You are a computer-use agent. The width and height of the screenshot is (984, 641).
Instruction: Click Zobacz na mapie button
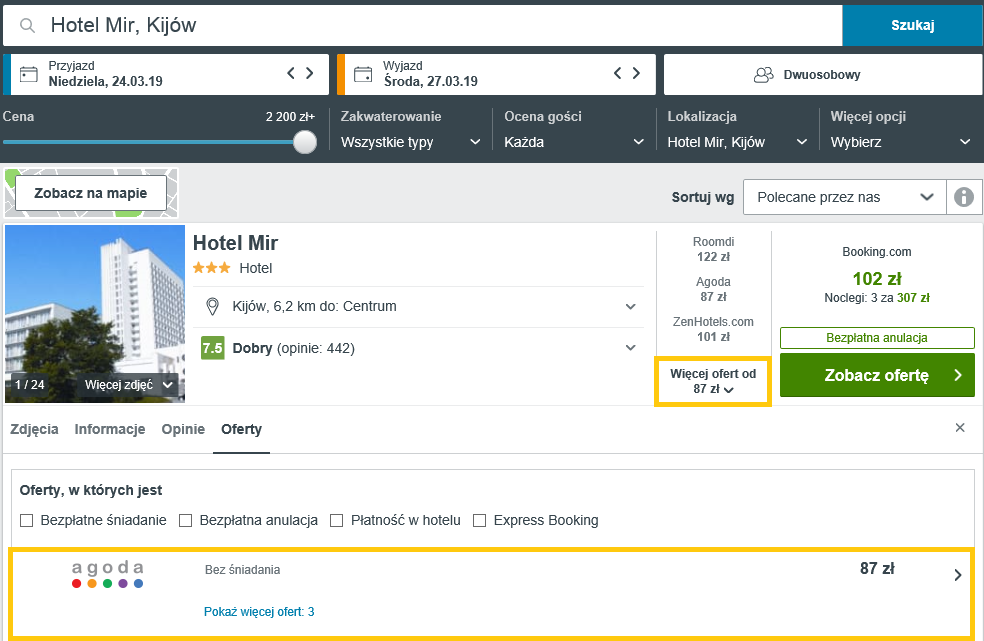coord(91,193)
